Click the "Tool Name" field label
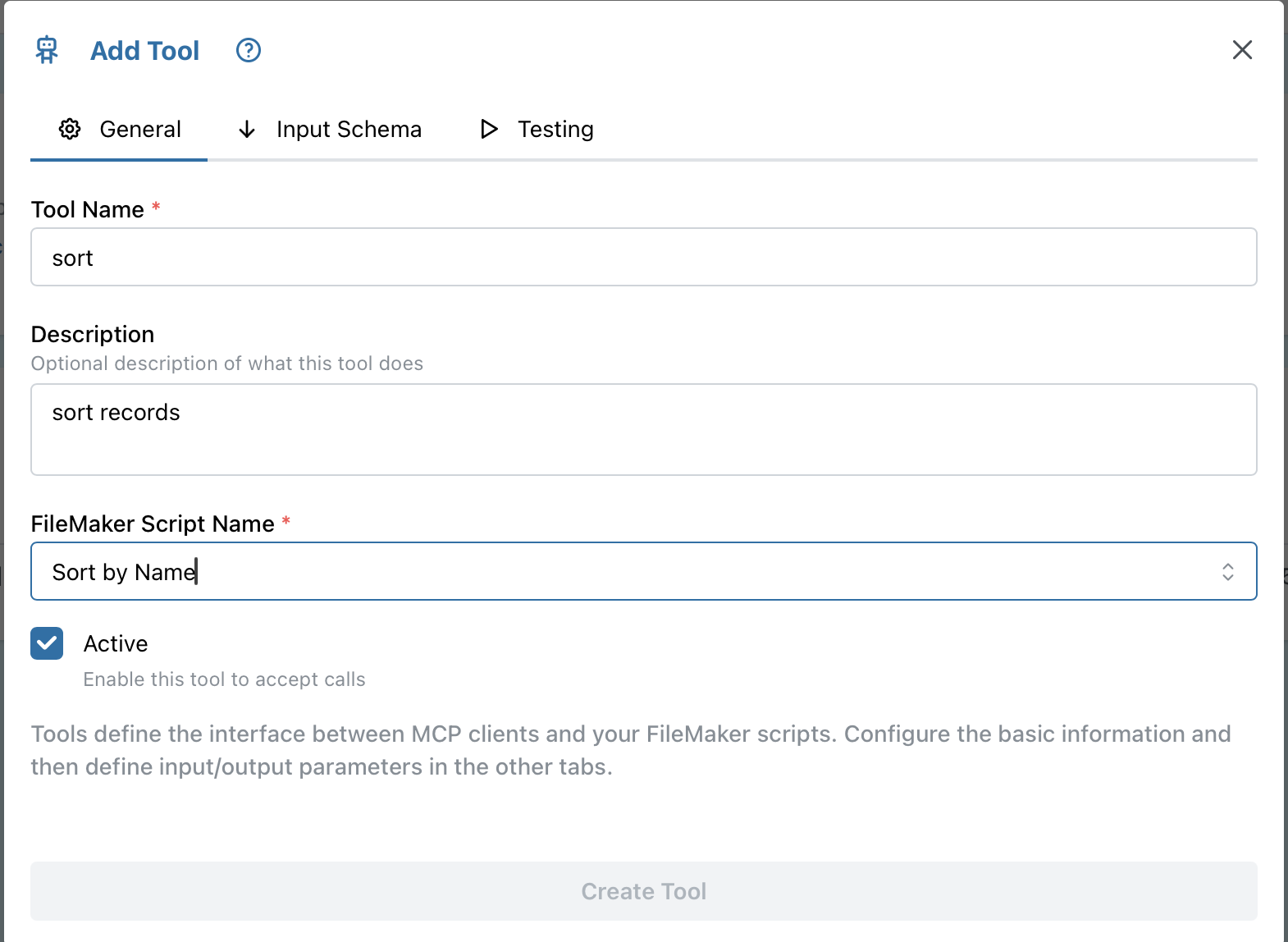 (87, 209)
